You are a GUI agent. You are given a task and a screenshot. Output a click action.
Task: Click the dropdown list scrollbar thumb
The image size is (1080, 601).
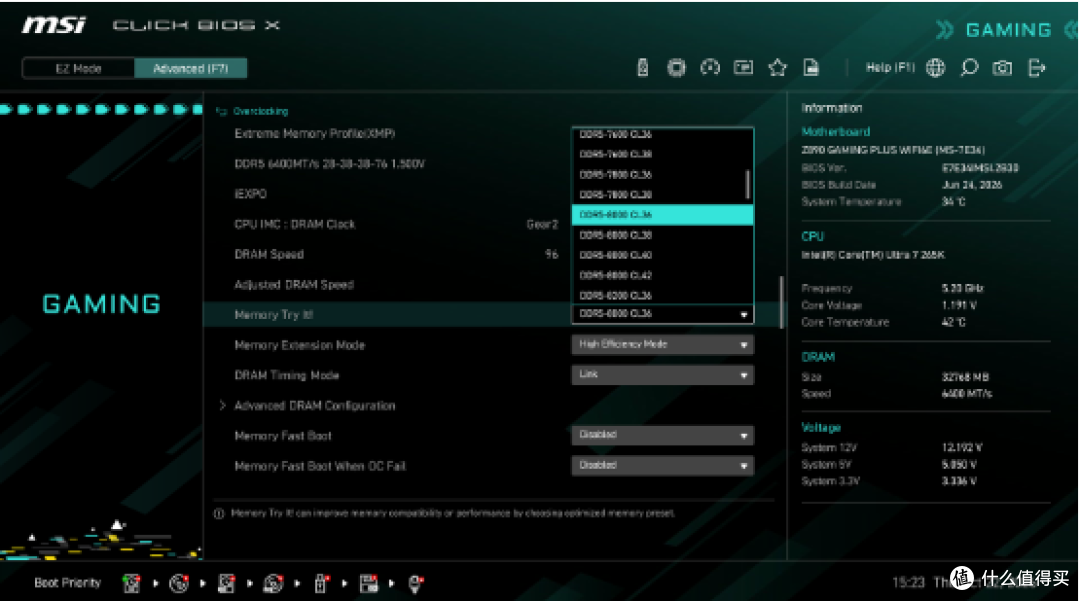click(747, 184)
